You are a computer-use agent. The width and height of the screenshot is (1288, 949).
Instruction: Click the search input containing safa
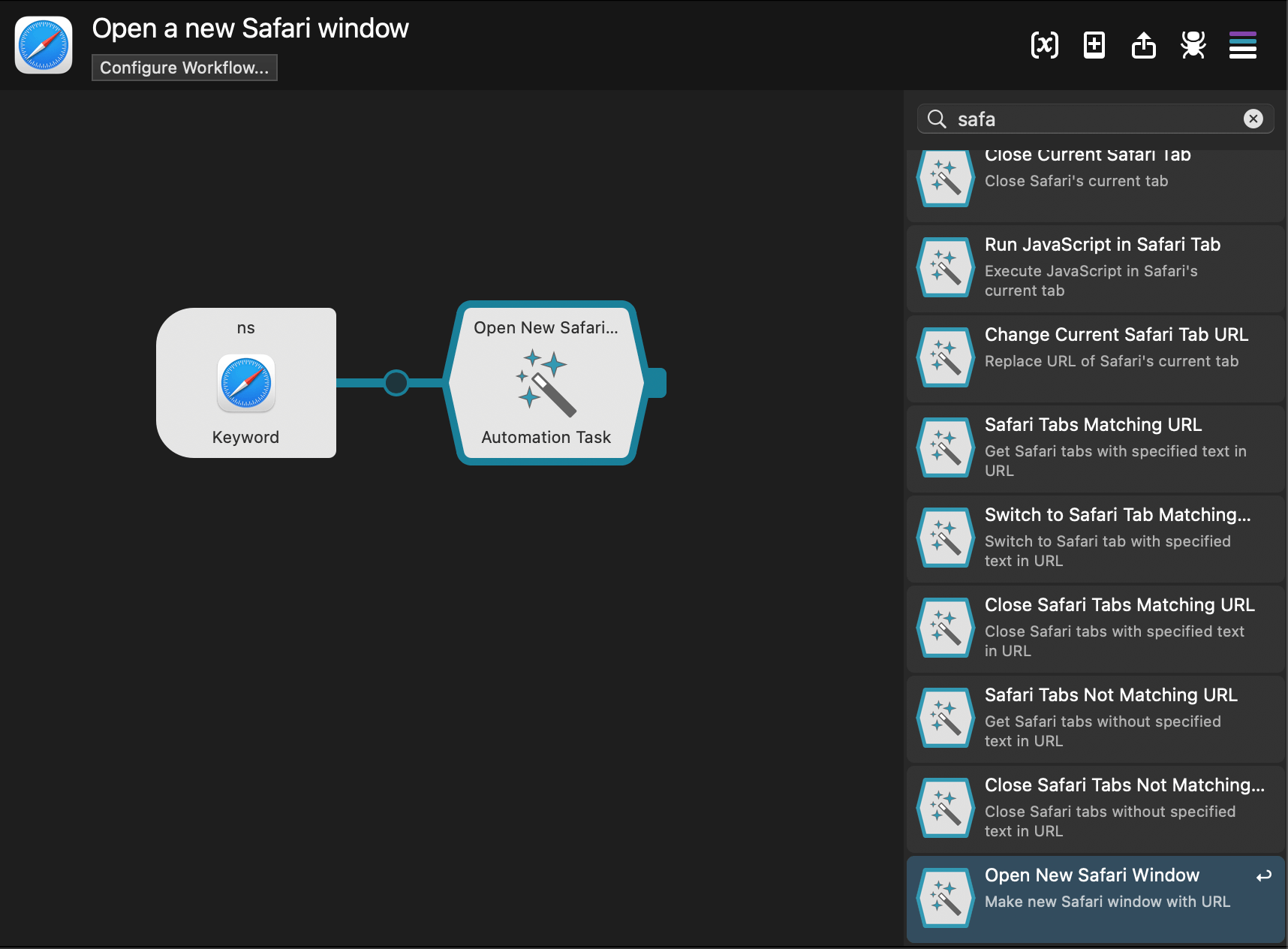(1088, 119)
